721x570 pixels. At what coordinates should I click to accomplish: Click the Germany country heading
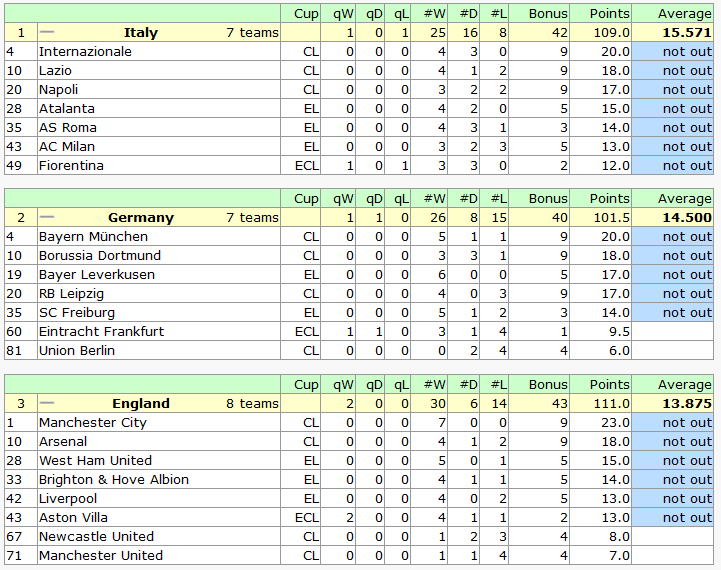click(141, 218)
